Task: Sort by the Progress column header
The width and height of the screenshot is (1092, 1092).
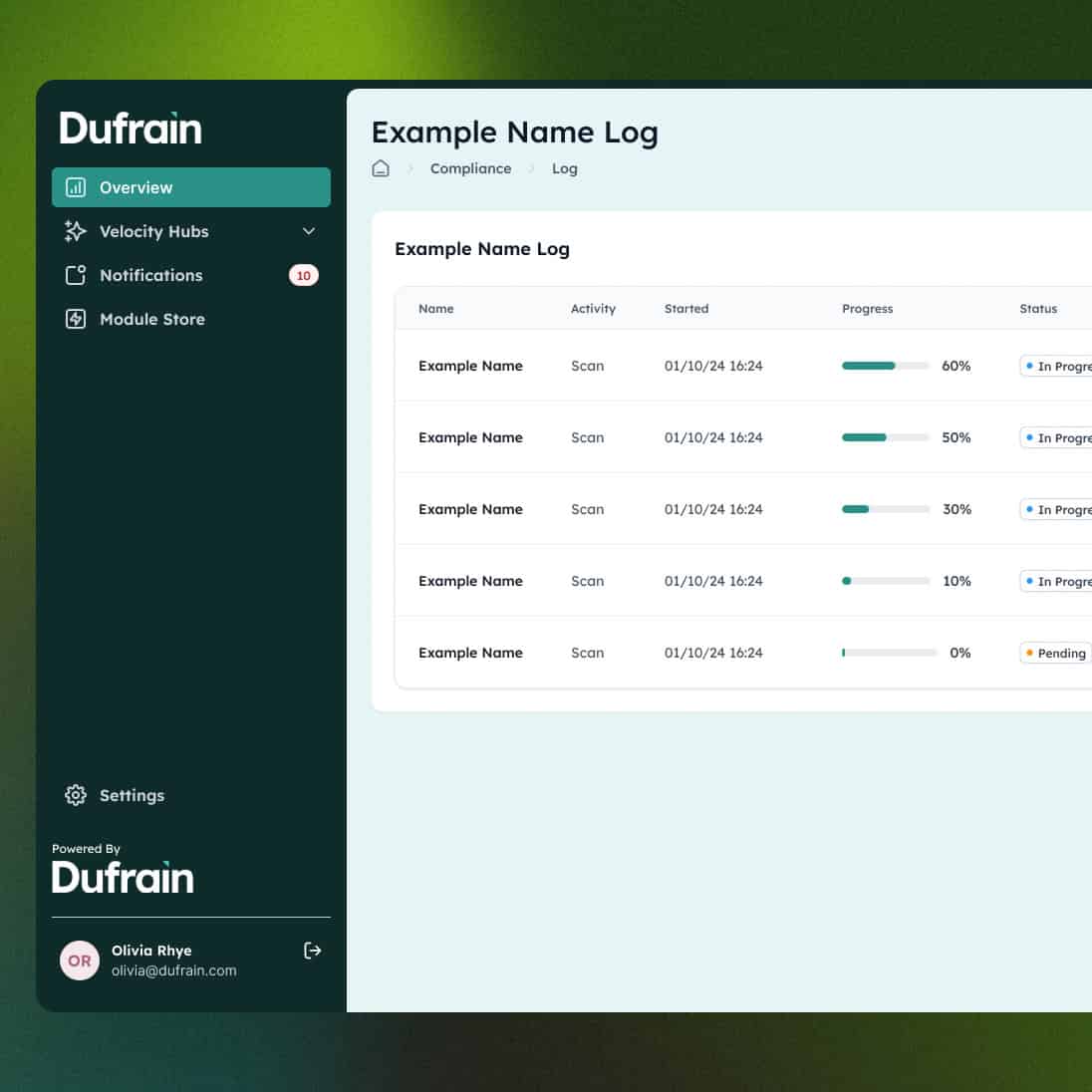Action: (867, 309)
